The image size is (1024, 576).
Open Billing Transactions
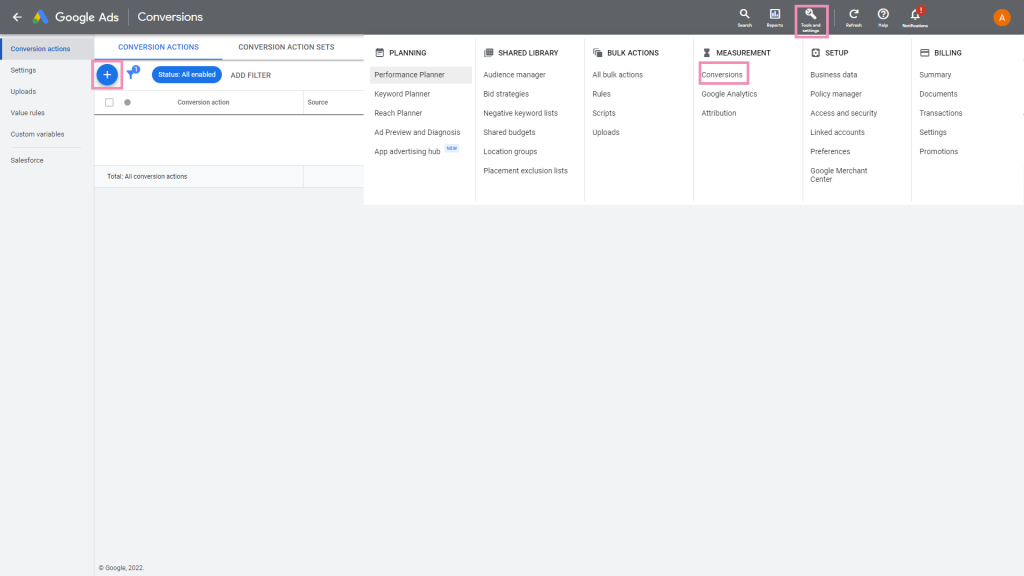[x=941, y=113]
